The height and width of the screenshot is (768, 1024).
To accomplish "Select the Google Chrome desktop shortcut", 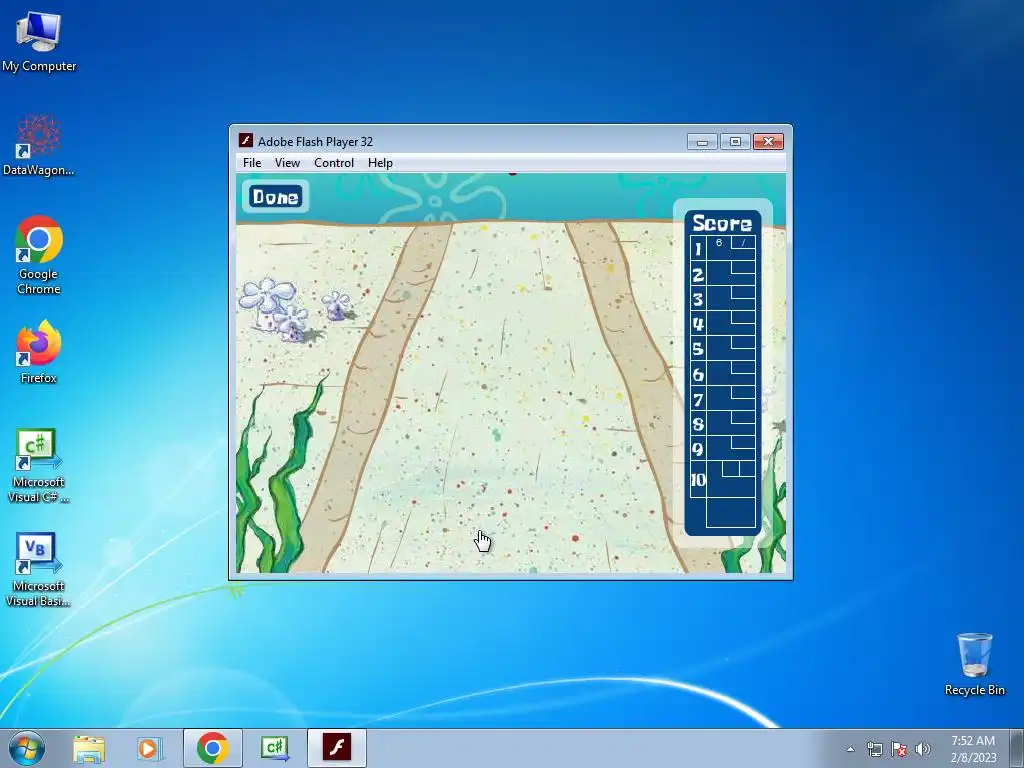I will point(39,255).
